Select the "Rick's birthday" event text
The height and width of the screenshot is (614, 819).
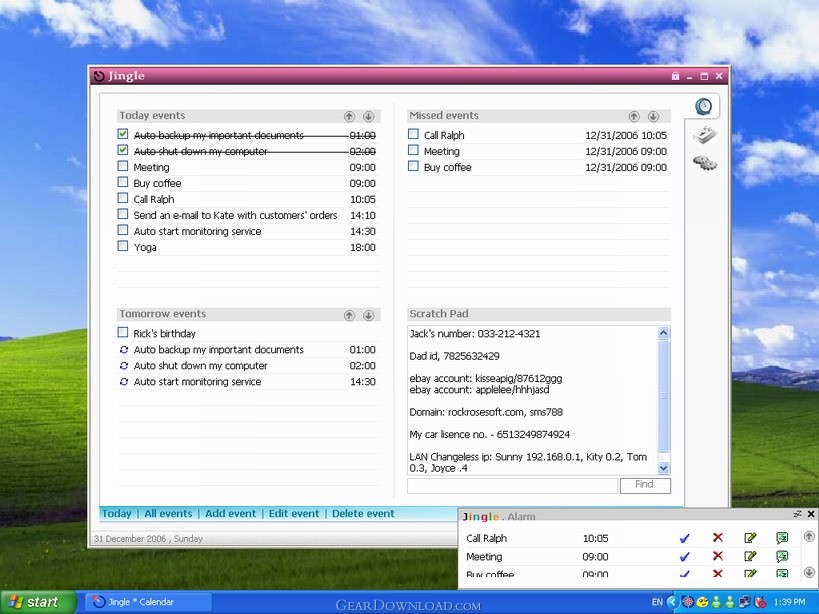165,334
